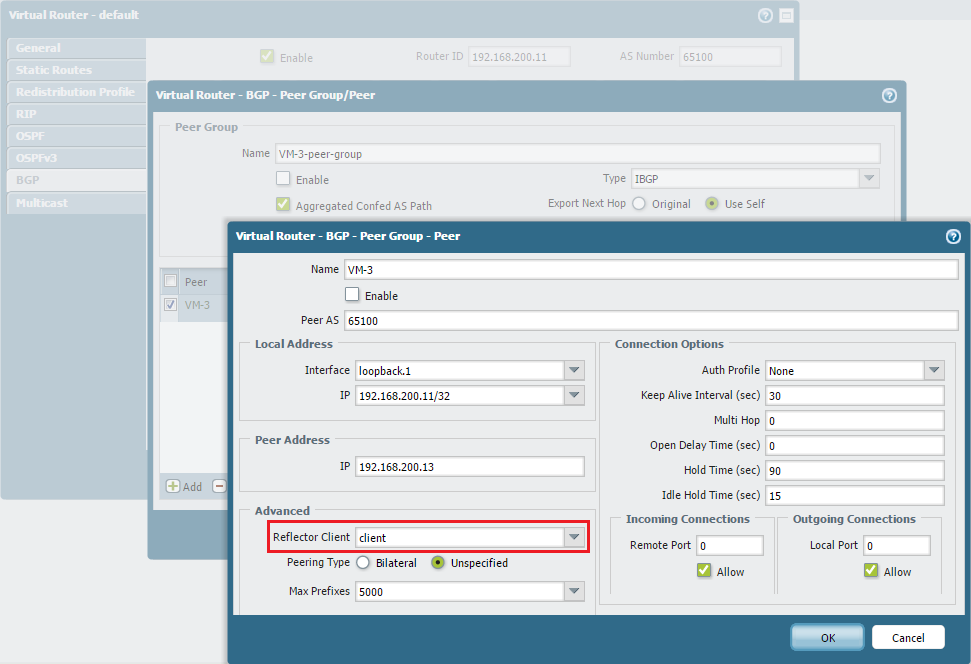971x664 pixels.
Task: Toggle Allow under Incoming Connections
Action: tap(704, 571)
